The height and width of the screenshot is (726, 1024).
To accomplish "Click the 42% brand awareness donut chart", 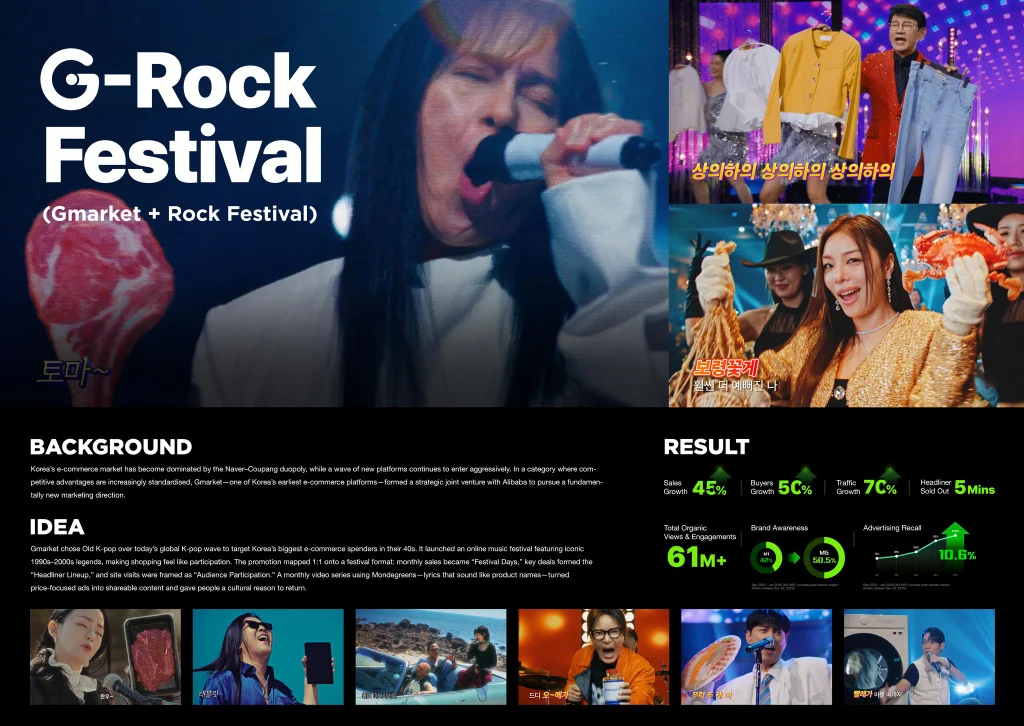I will coord(767,558).
